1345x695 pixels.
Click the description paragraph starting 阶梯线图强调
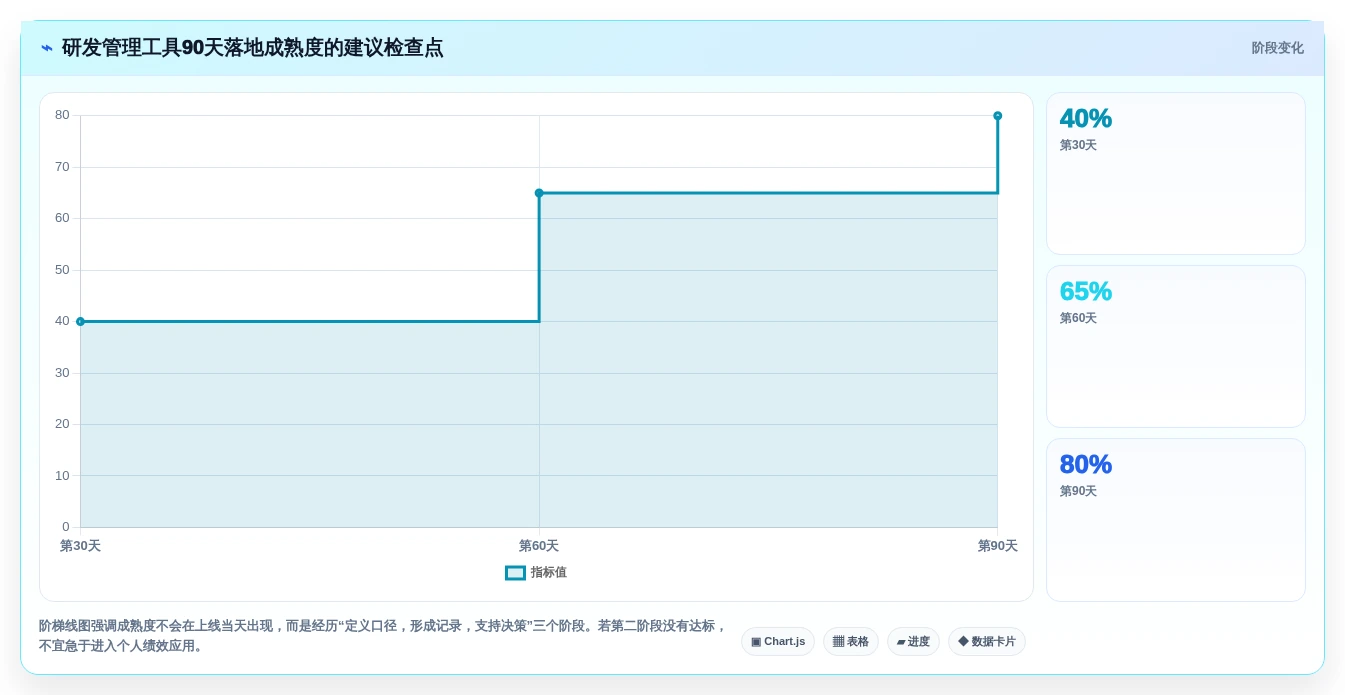point(383,636)
